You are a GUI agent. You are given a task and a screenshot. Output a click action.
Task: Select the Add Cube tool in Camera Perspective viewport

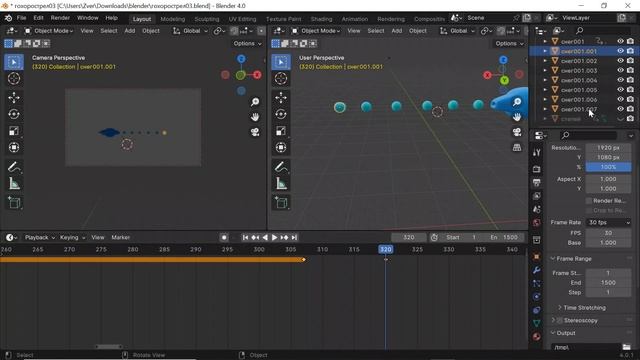point(14,203)
